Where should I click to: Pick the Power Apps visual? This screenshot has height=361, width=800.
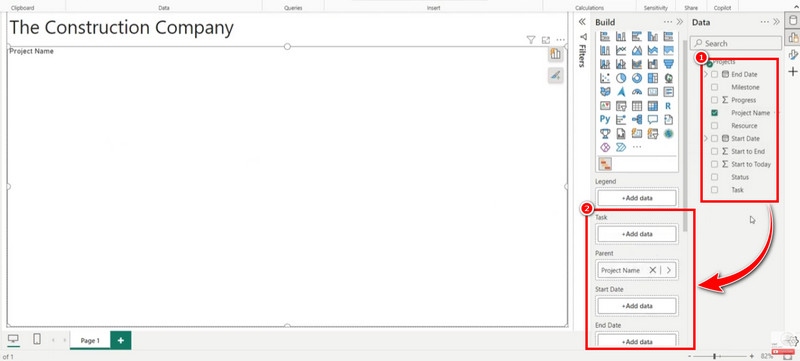pyautogui.click(x=605, y=147)
